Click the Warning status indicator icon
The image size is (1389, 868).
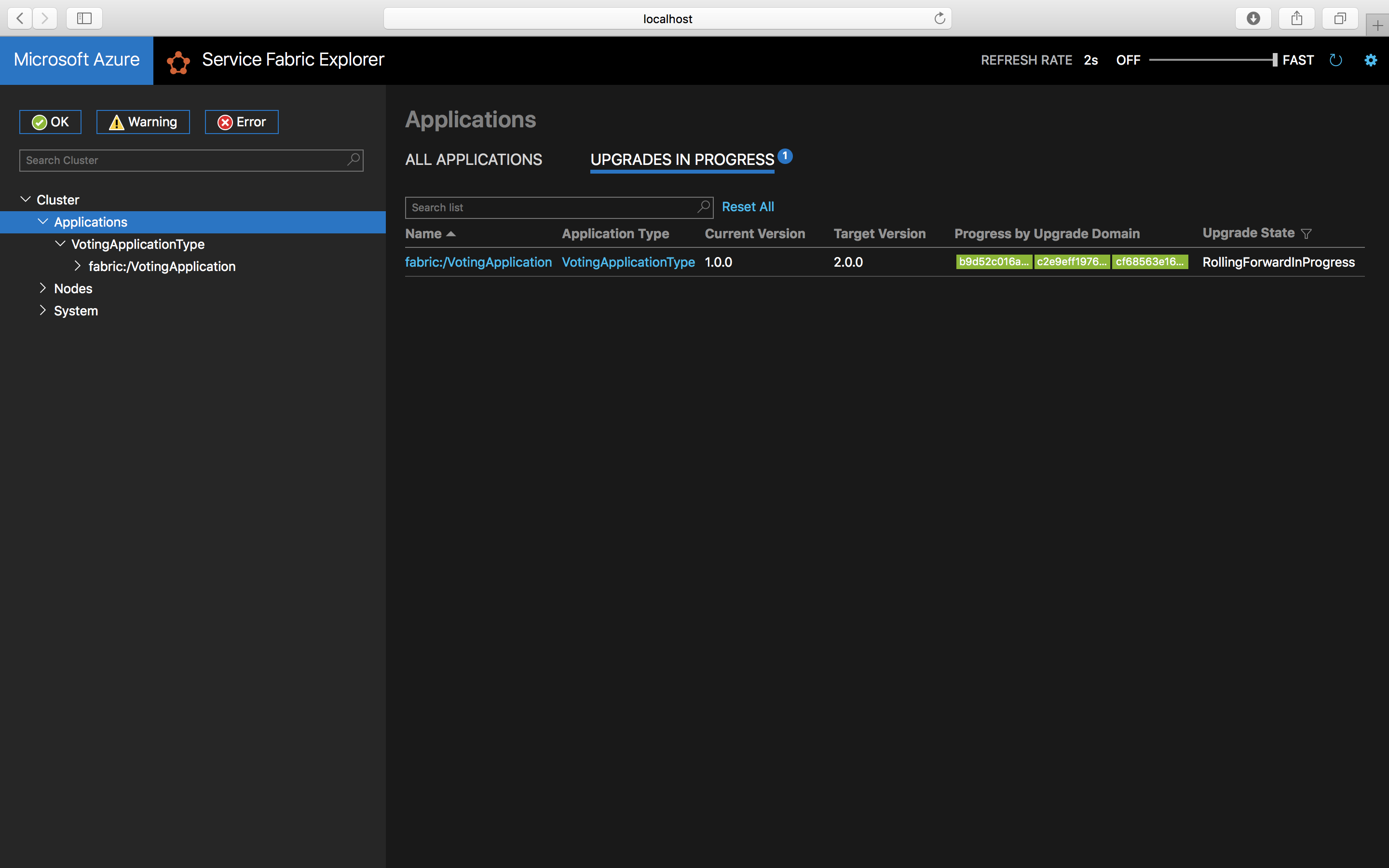tap(116, 121)
